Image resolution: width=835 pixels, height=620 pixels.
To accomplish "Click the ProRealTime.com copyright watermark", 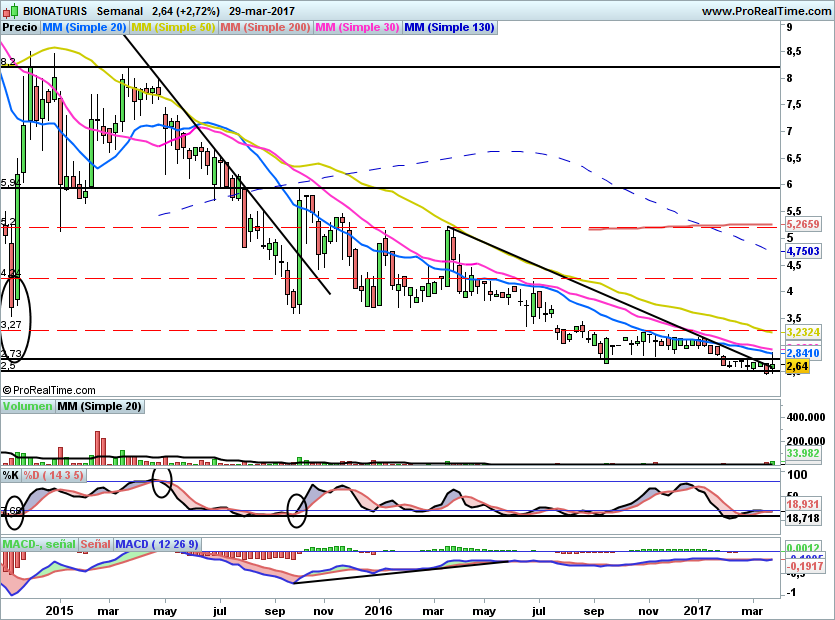I will tap(48, 390).
